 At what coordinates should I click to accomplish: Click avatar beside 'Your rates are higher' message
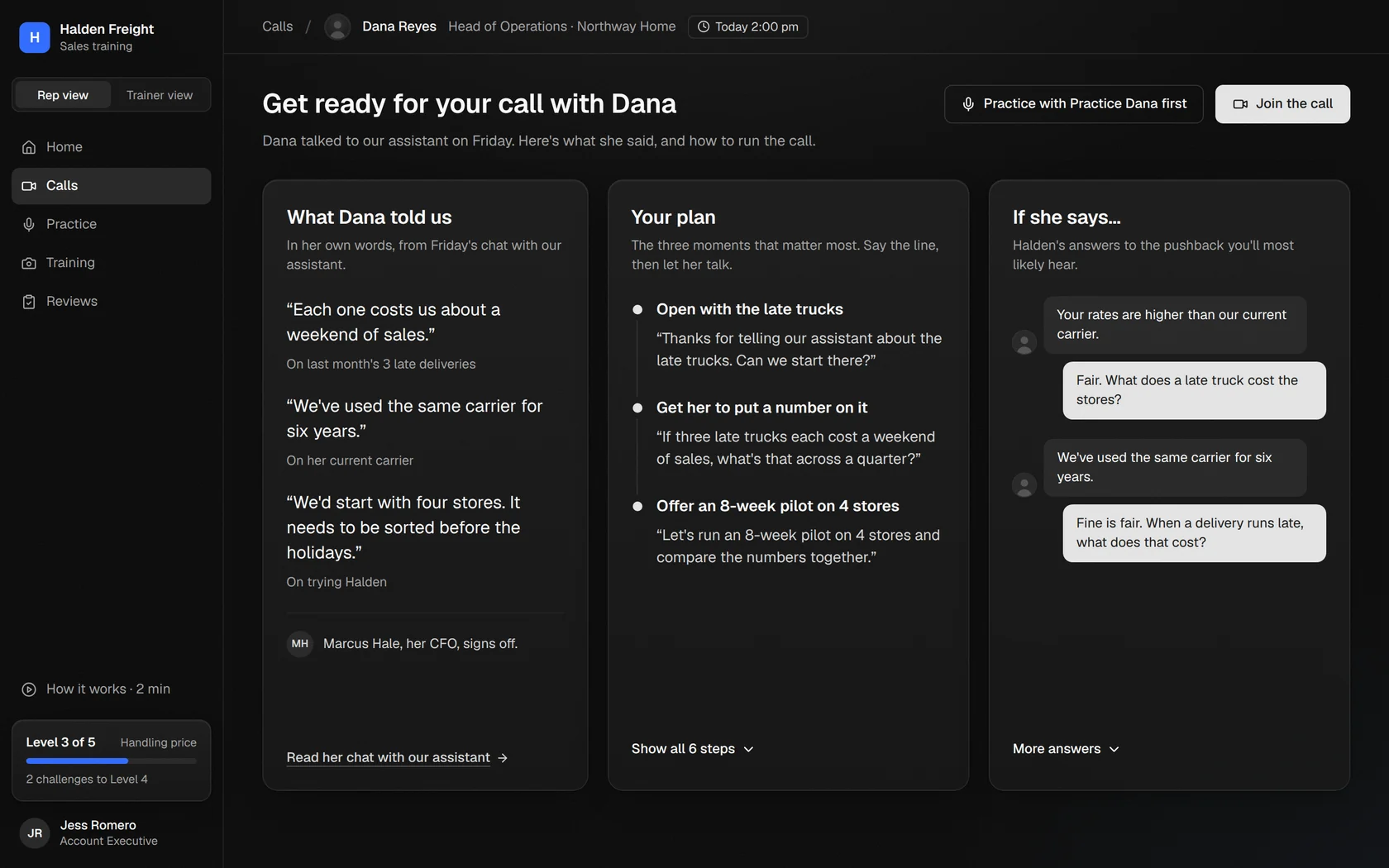pyautogui.click(x=1024, y=342)
